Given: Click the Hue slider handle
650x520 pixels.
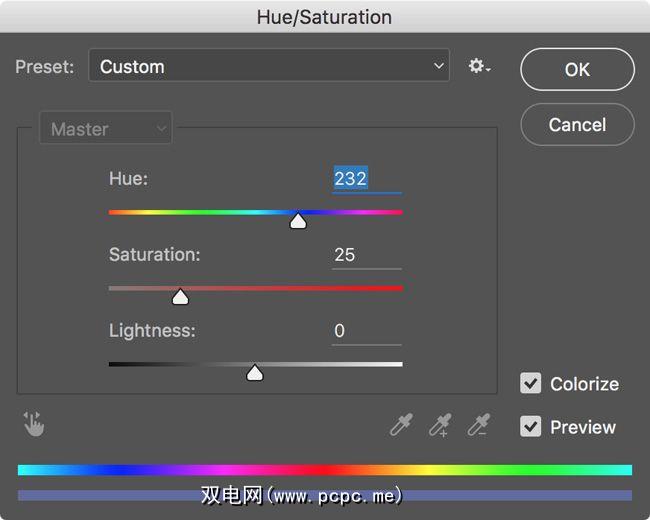Looking at the screenshot, I should (298, 221).
